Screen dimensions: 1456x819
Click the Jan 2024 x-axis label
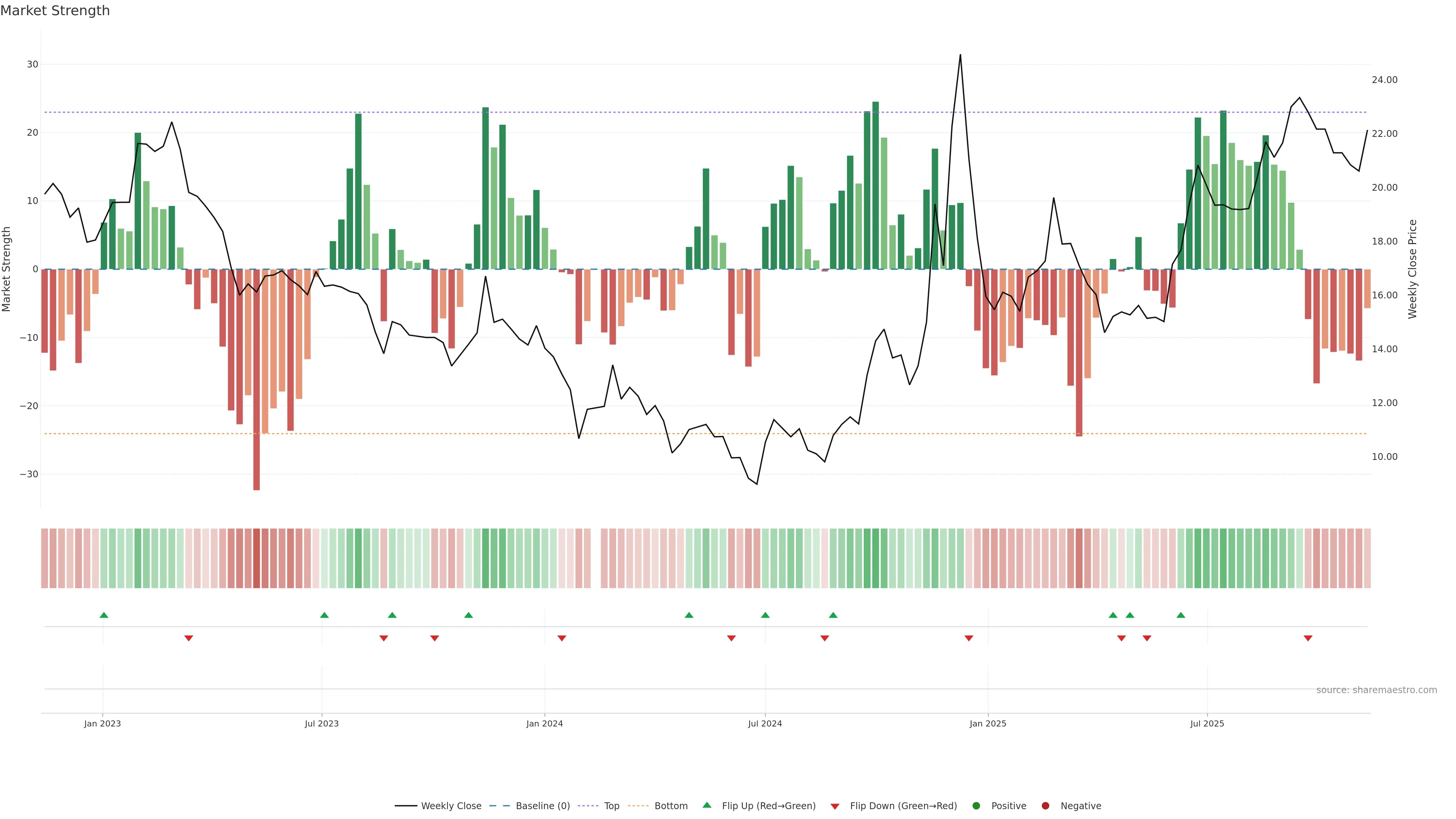[544, 723]
